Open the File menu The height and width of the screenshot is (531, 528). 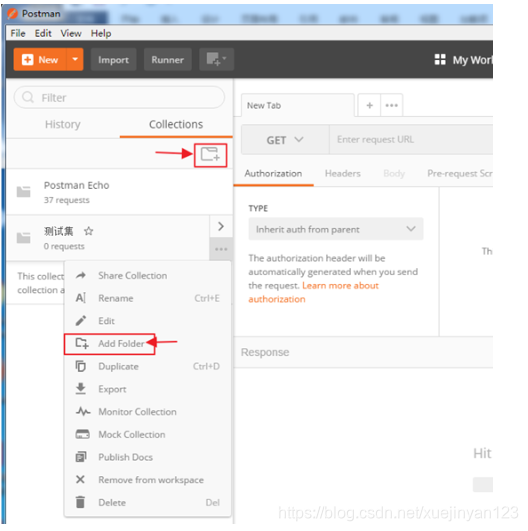(x=18, y=33)
